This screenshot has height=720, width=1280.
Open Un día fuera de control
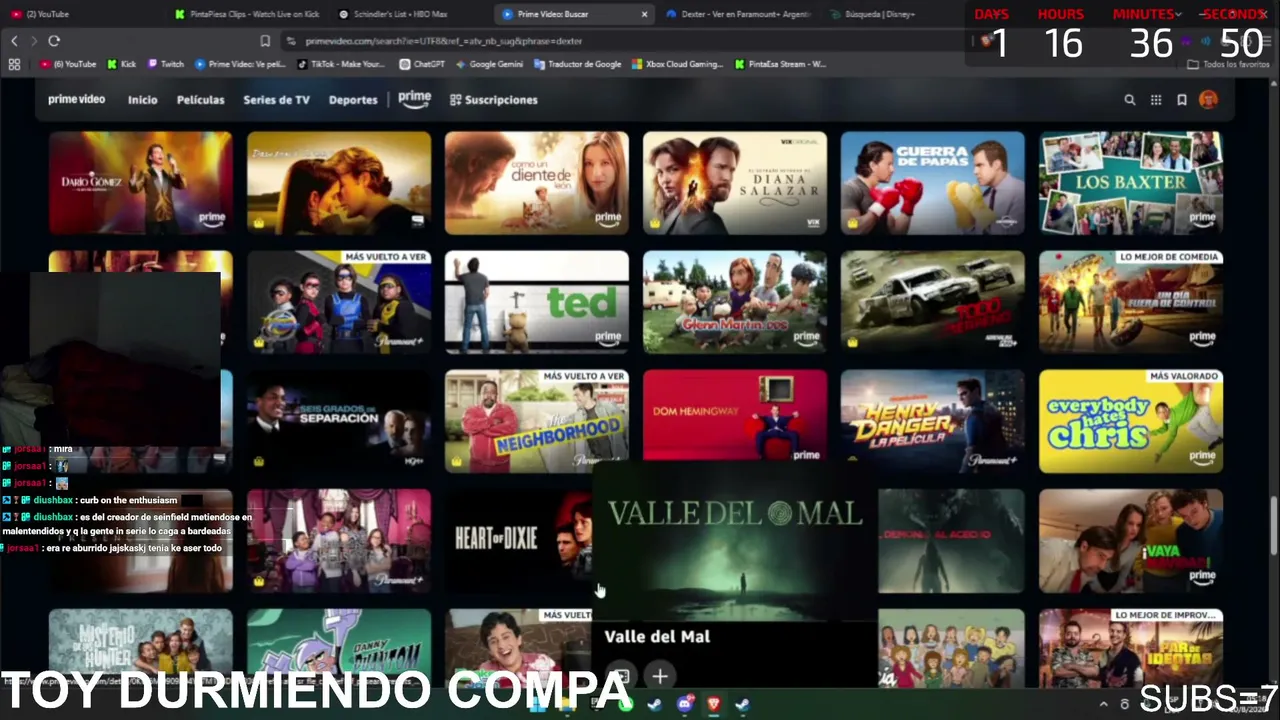1131,302
